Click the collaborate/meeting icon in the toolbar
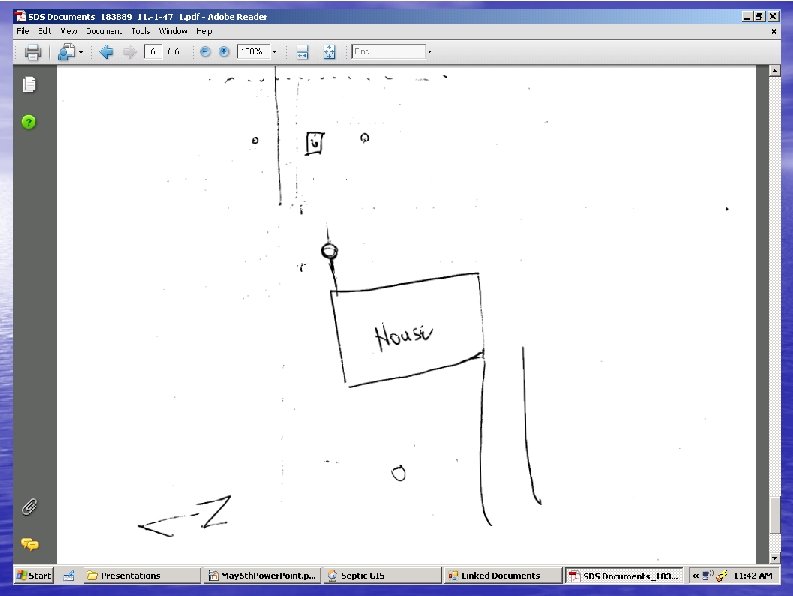 66,52
